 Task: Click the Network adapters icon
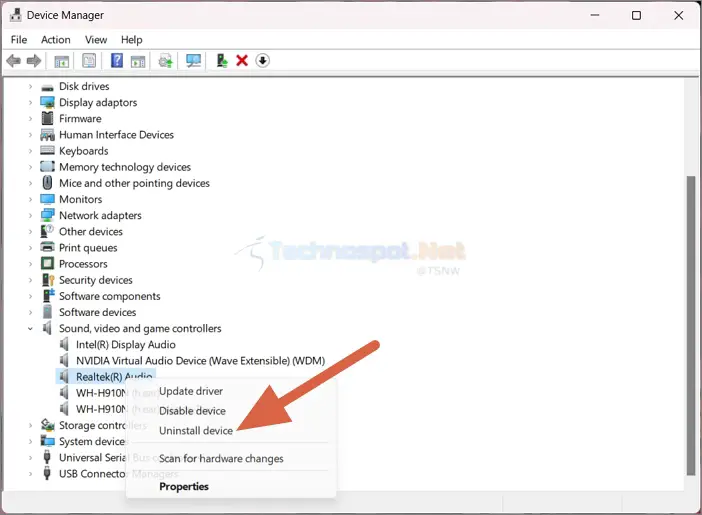click(47, 215)
